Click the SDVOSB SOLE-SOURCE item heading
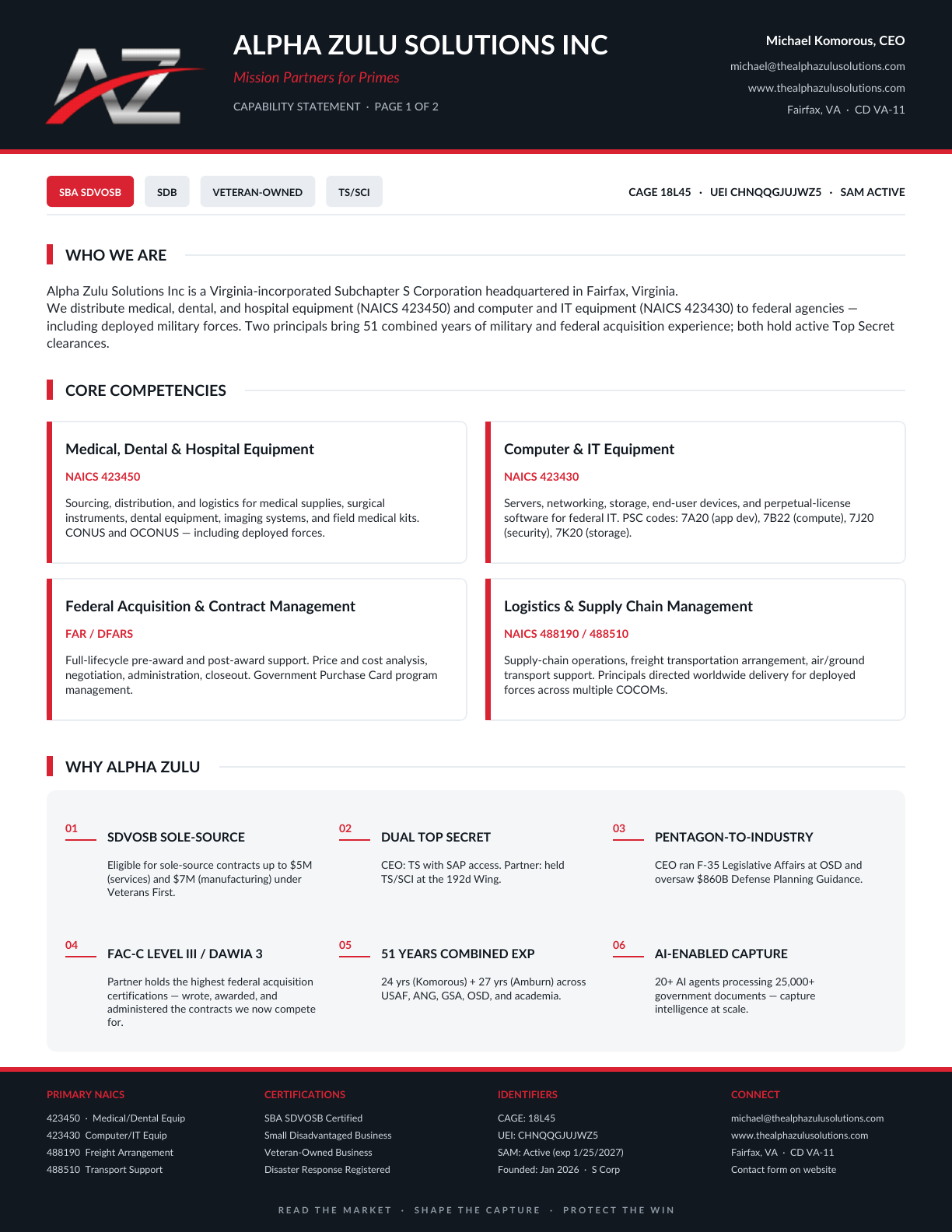 coord(176,837)
